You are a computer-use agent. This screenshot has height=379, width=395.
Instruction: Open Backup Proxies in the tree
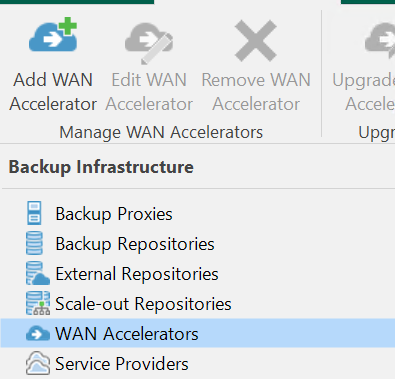tap(114, 214)
